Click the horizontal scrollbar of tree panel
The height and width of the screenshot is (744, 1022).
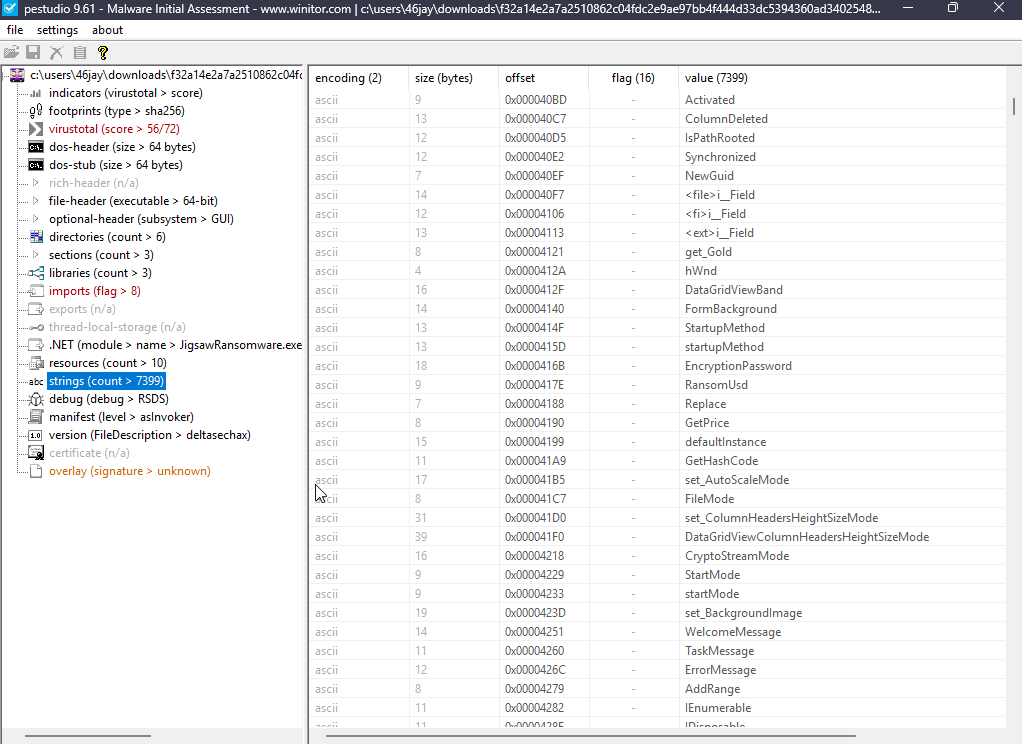[x=88, y=736]
